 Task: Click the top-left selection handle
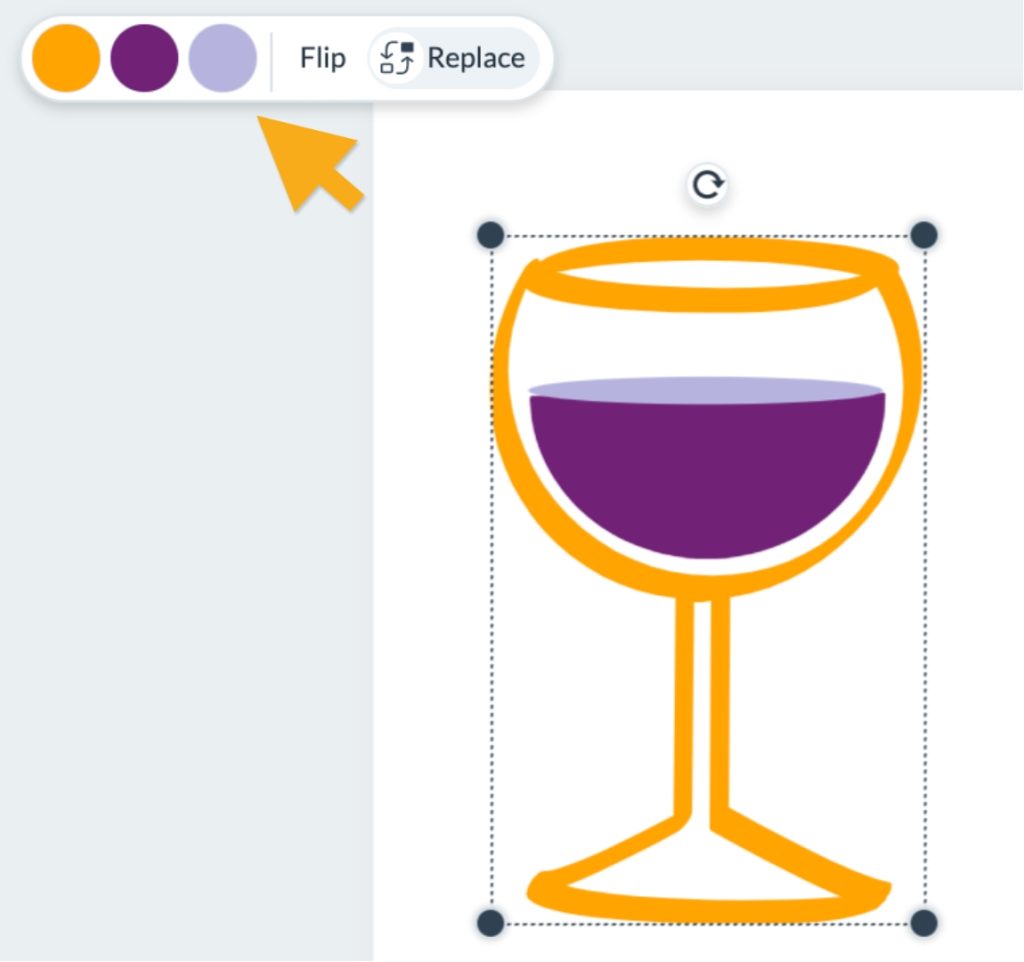pos(491,236)
